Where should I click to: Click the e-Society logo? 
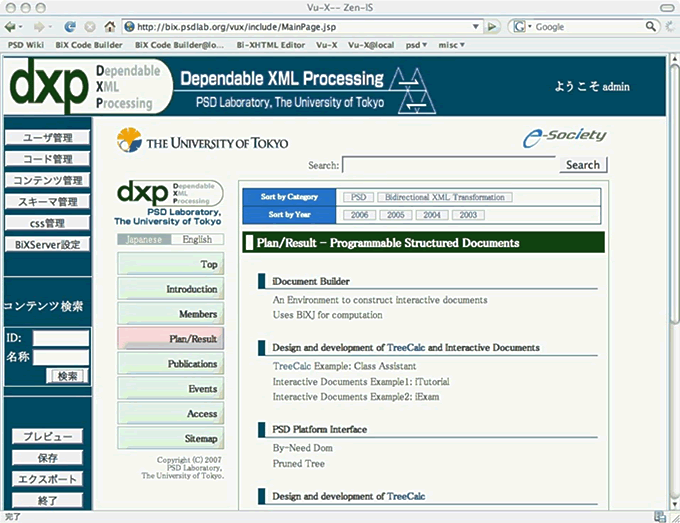(x=564, y=138)
